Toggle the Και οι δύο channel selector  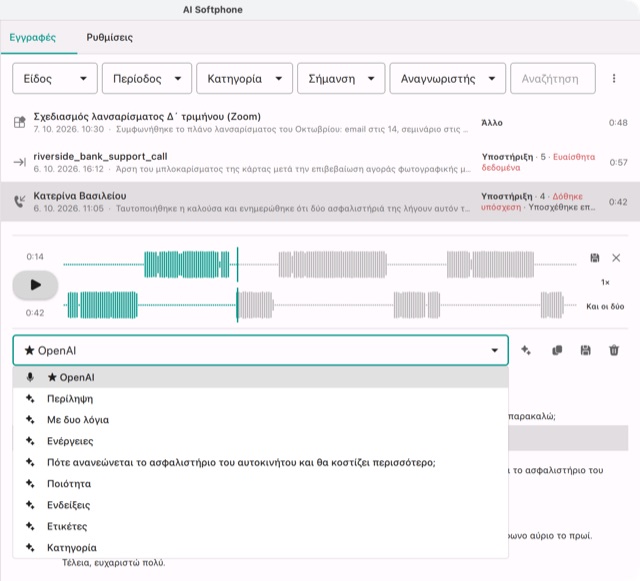pyautogui.click(x=605, y=306)
